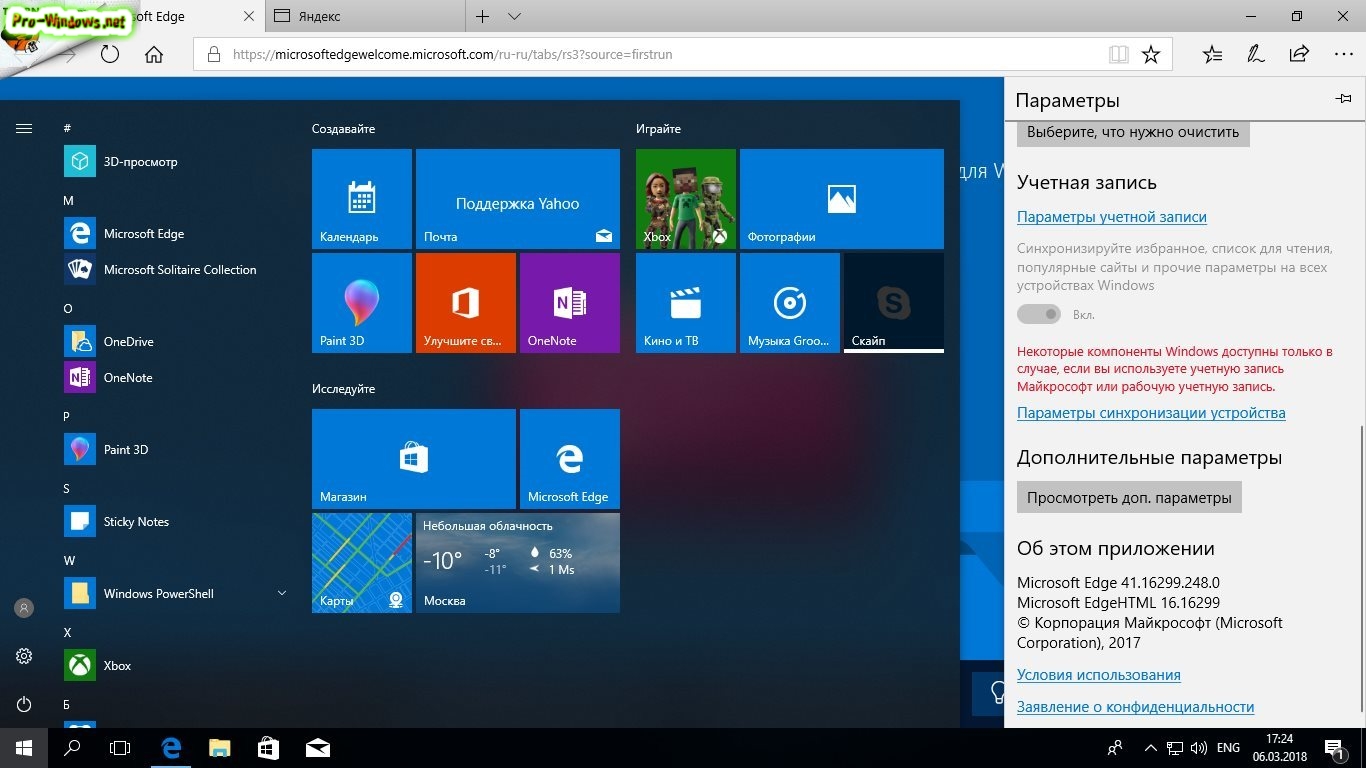Open a new Edge tab
Viewport: 1366px width, 768px height.
click(483, 16)
